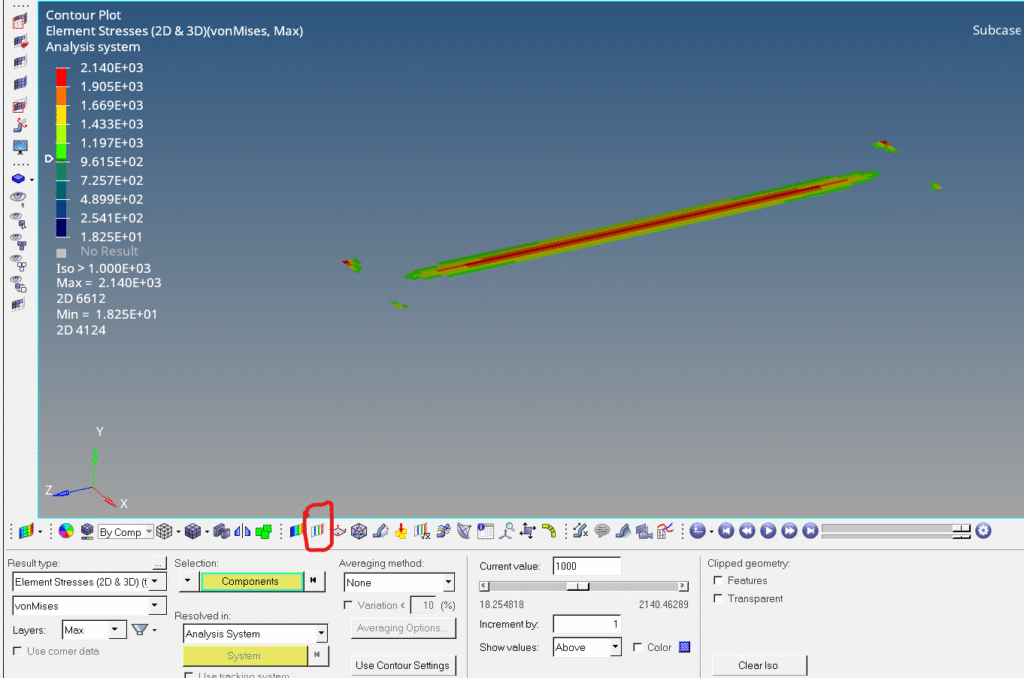Click the Increment by input field
This screenshot has height=678, width=1024.
point(586,624)
